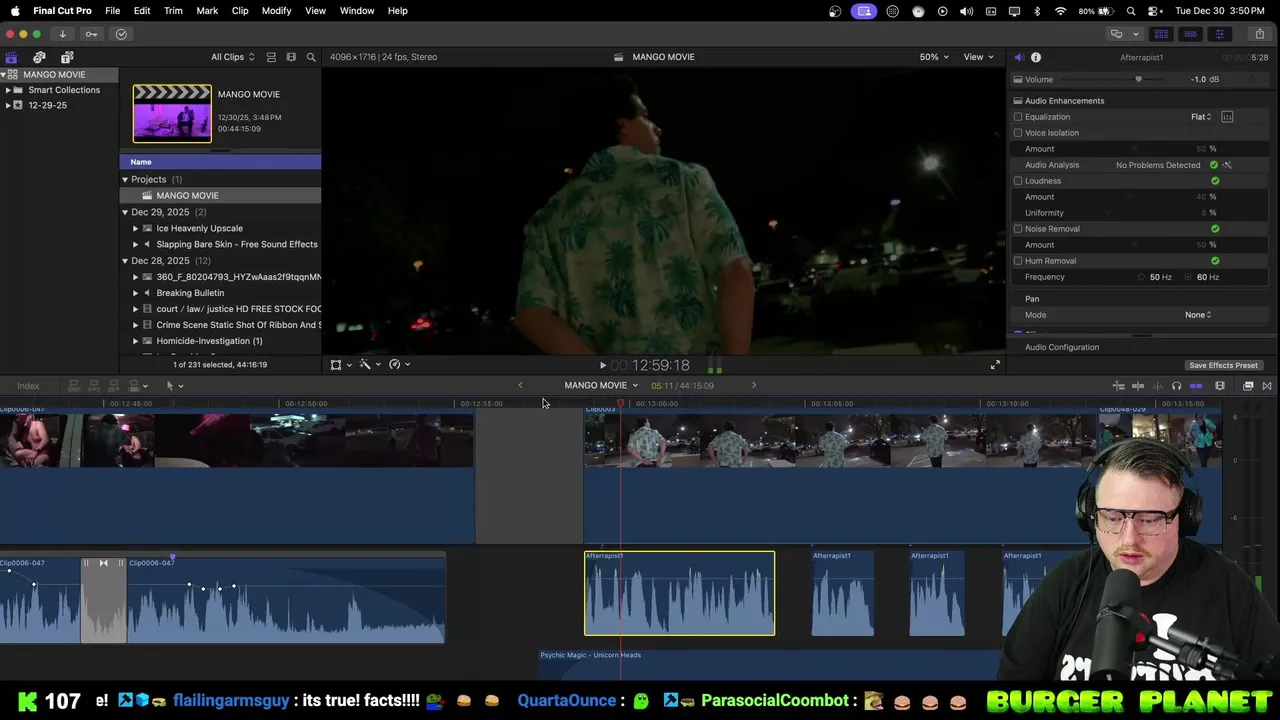Expand the Smart Collections folder
The height and width of the screenshot is (720, 1280).
click(8, 90)
